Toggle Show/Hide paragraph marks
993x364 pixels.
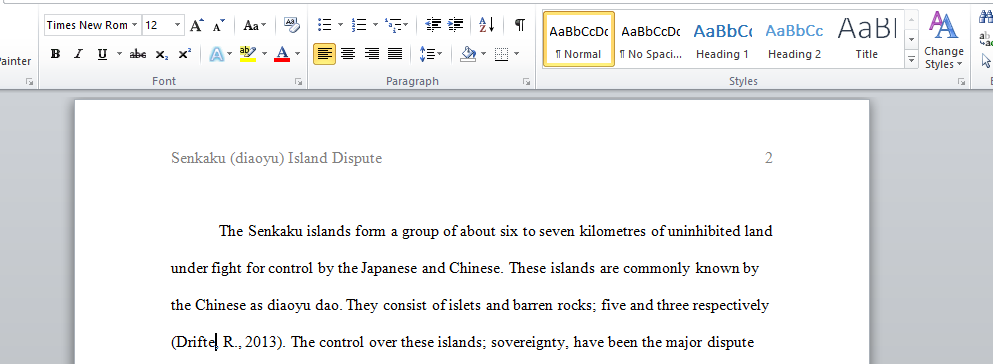519,25
